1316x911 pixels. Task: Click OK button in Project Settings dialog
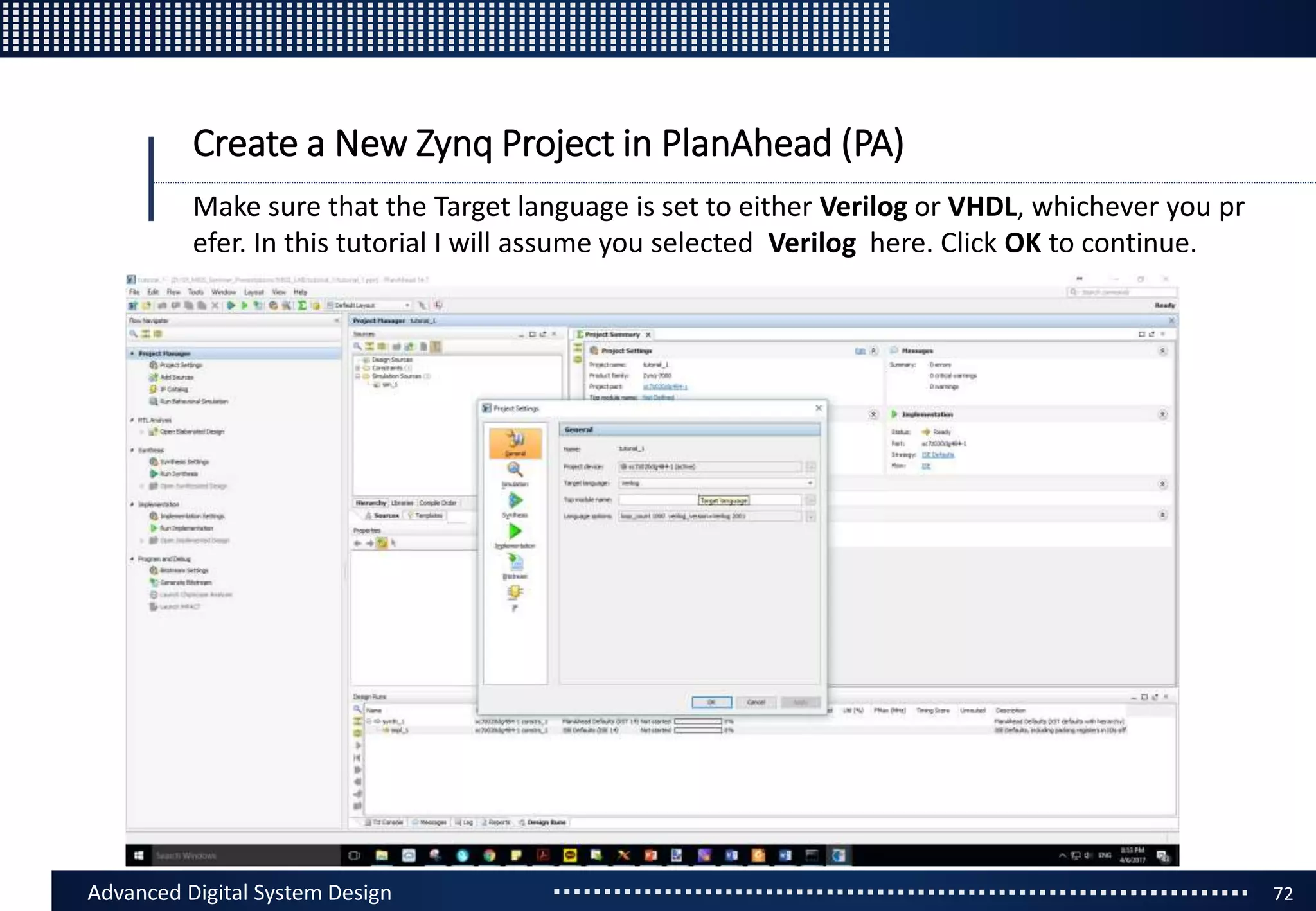point(711,702)
